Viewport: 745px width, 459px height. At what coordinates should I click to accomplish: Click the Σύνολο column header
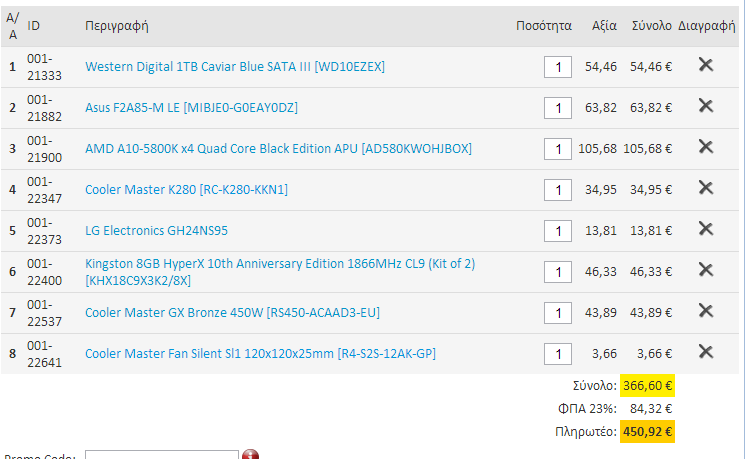click(651, 26)
